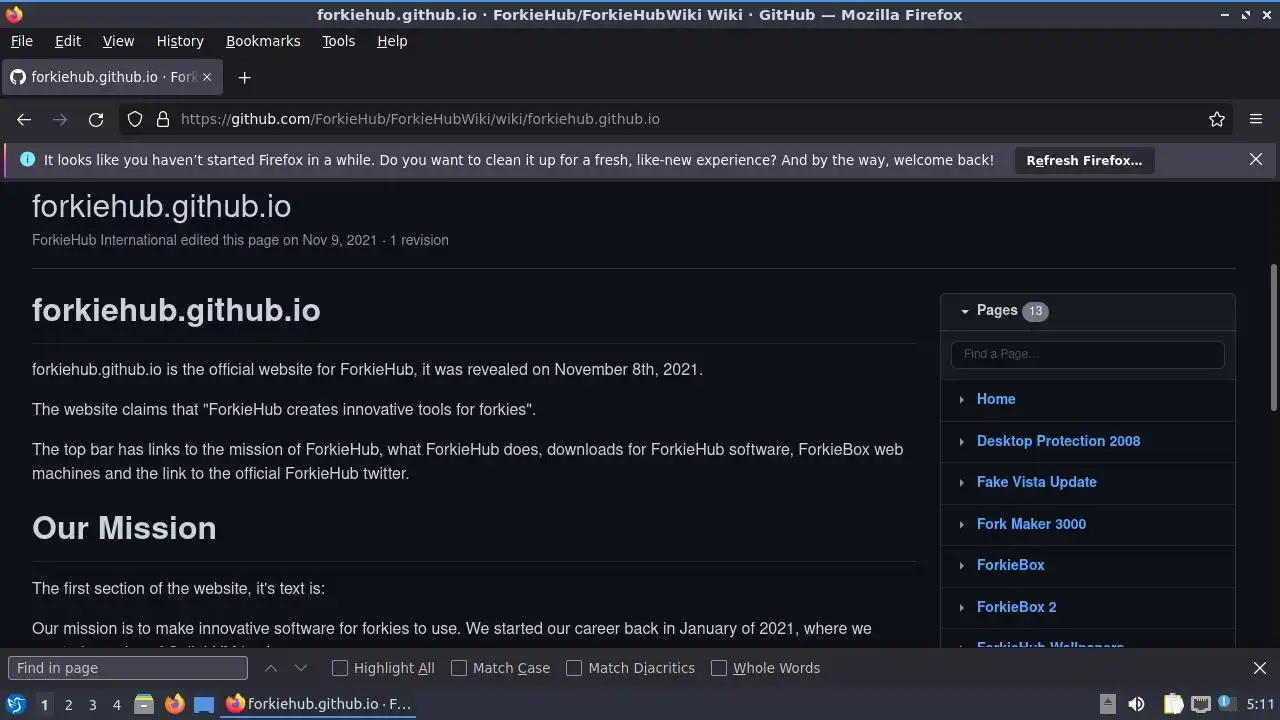Screen dimensions: 1280x720
Task: Expand the ForkieBox 2 entry arrow
Action: (x=962, y=607)
